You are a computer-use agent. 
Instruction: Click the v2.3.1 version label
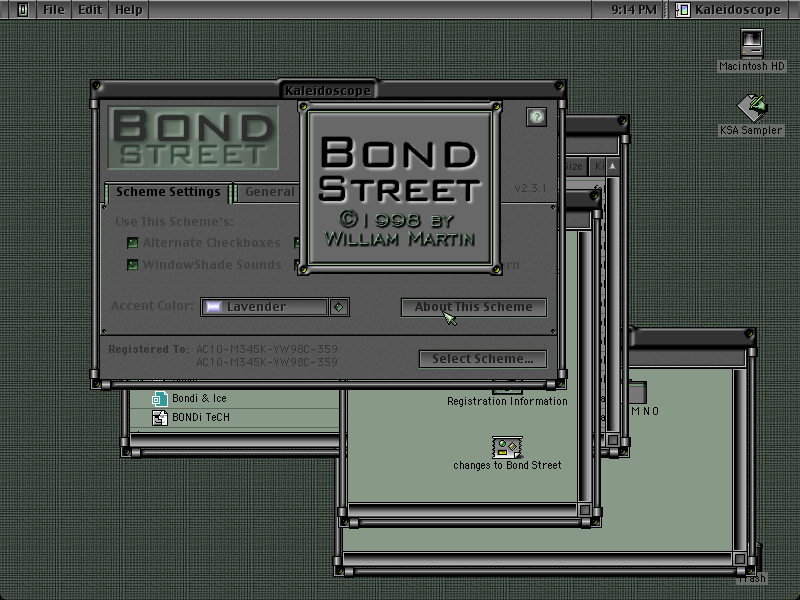click(531, 188)
